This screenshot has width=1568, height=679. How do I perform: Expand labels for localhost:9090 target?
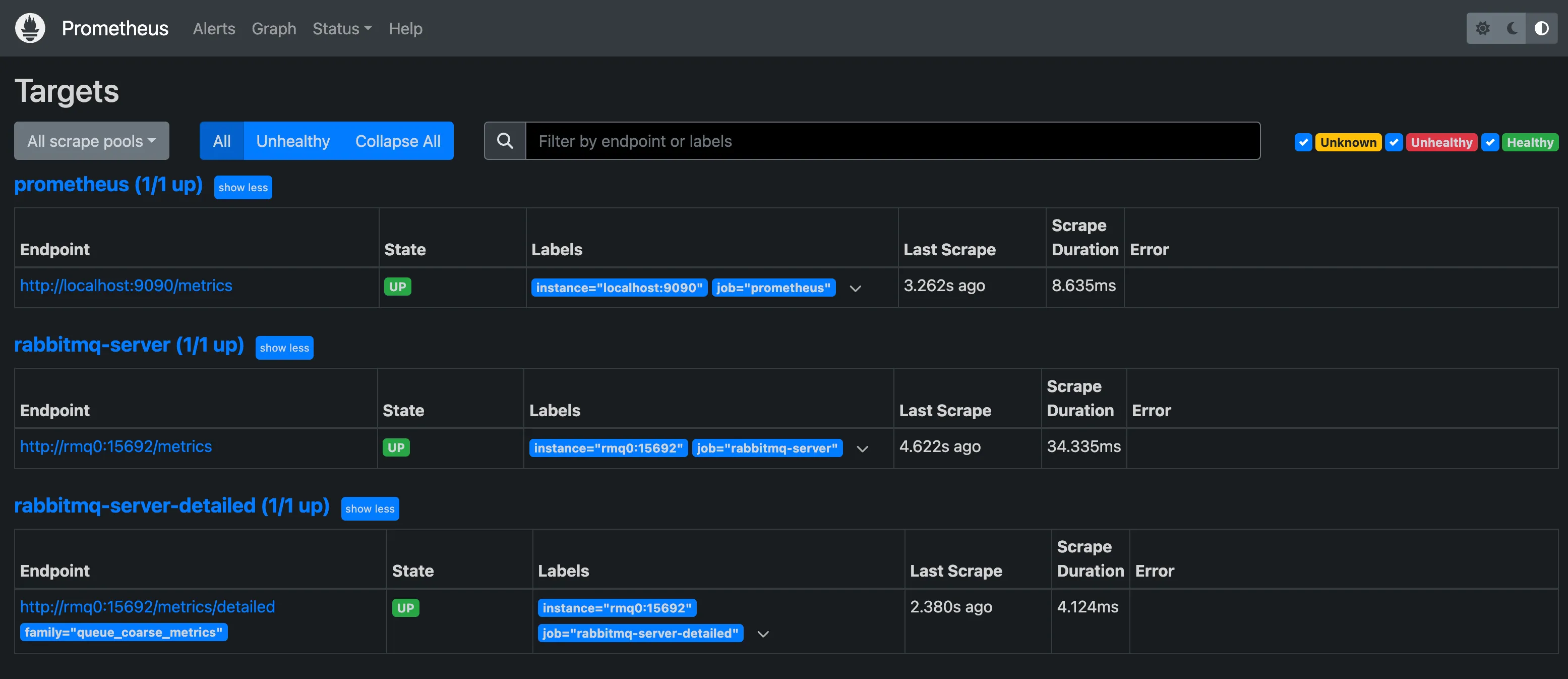[855, 288]
